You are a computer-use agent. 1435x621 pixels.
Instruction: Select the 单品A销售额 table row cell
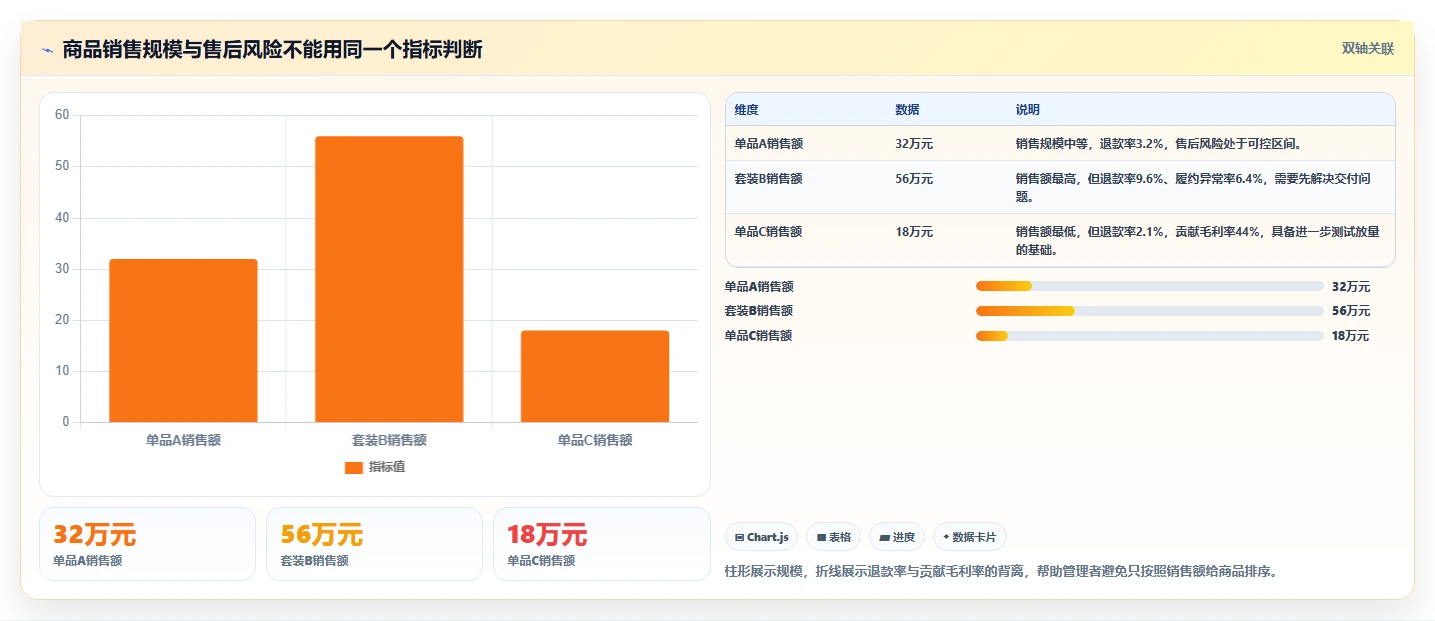[768, 144]
